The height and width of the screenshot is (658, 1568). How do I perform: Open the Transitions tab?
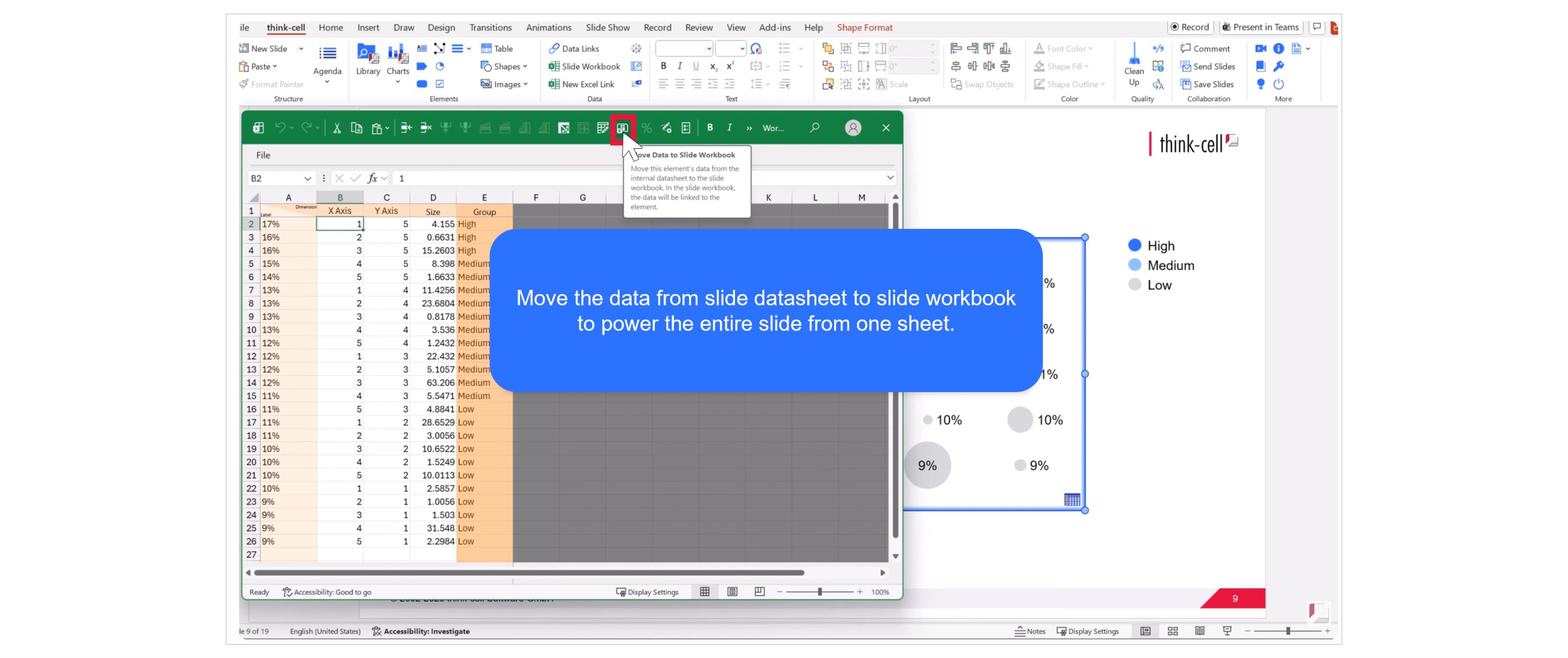tap(490, 27)
